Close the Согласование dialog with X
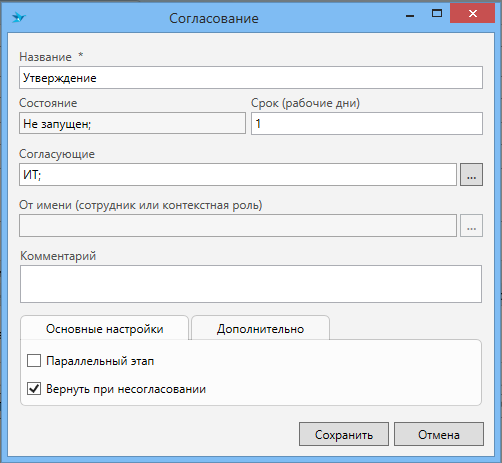Viewport: 502px width, 463px height. pyautogui.click(x=472, y=13)
